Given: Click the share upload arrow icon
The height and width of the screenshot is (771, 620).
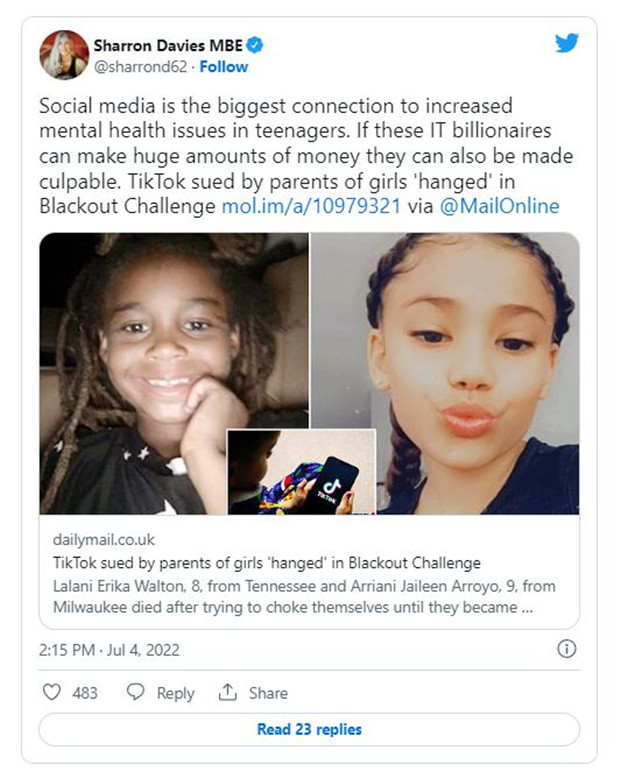Looking at the screenshot, I should (228, 692).
